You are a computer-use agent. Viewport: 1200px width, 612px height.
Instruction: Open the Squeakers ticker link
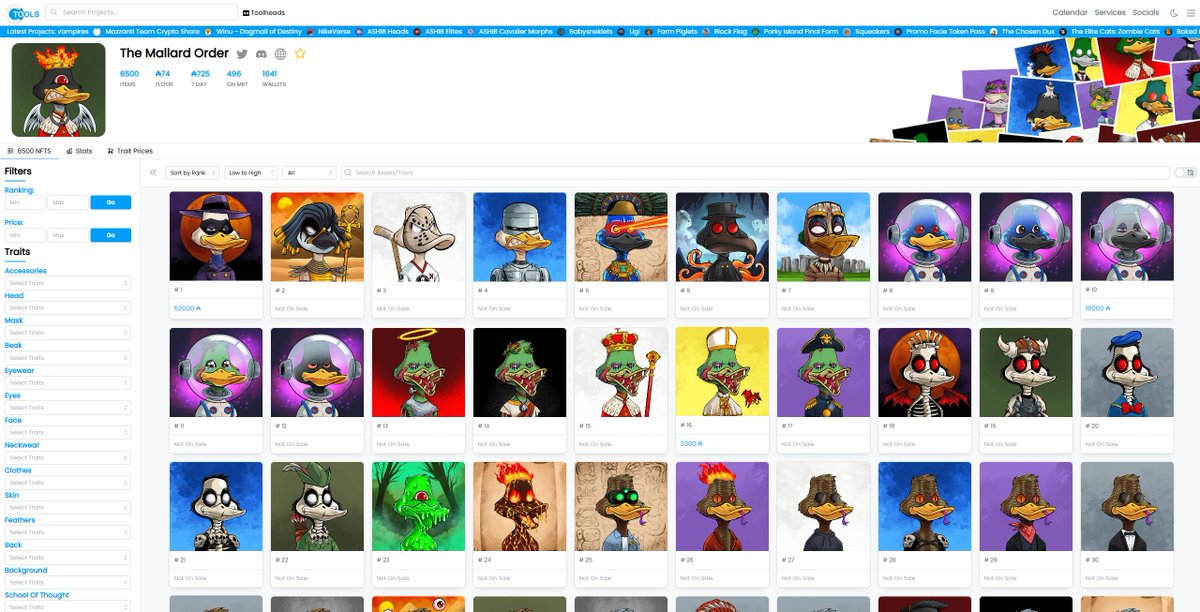click(873, 32)
